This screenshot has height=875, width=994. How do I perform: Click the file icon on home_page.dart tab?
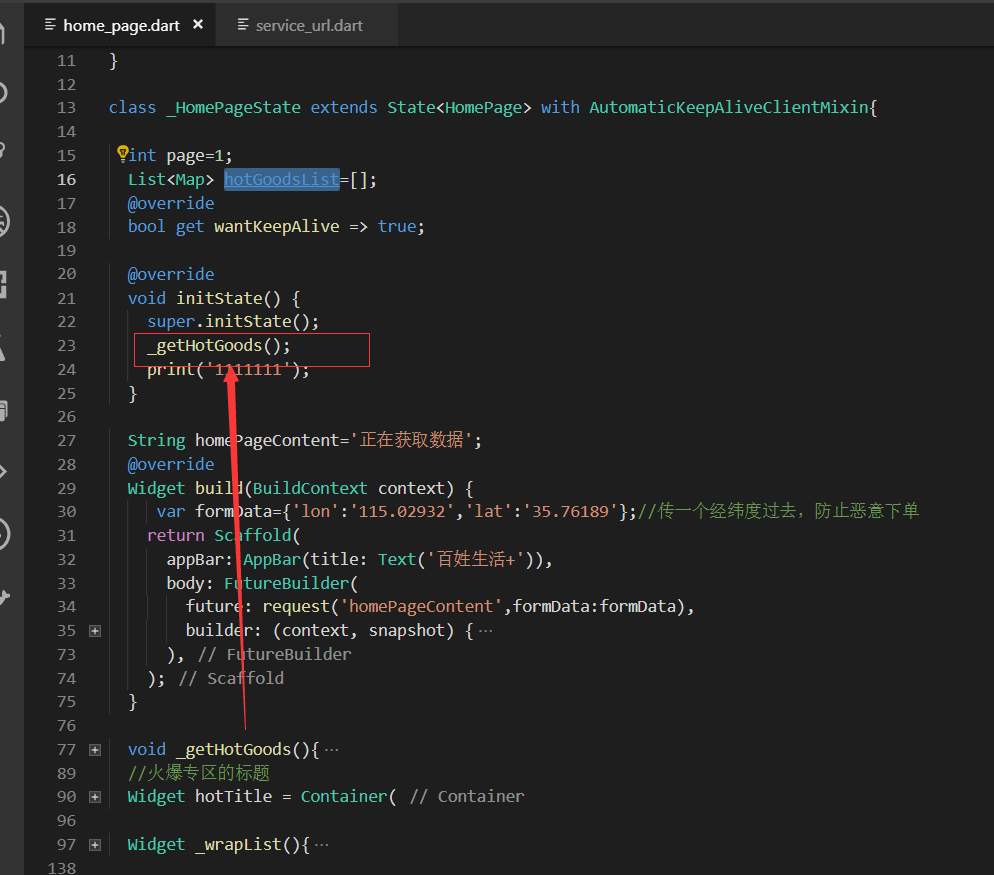[50, 24]
